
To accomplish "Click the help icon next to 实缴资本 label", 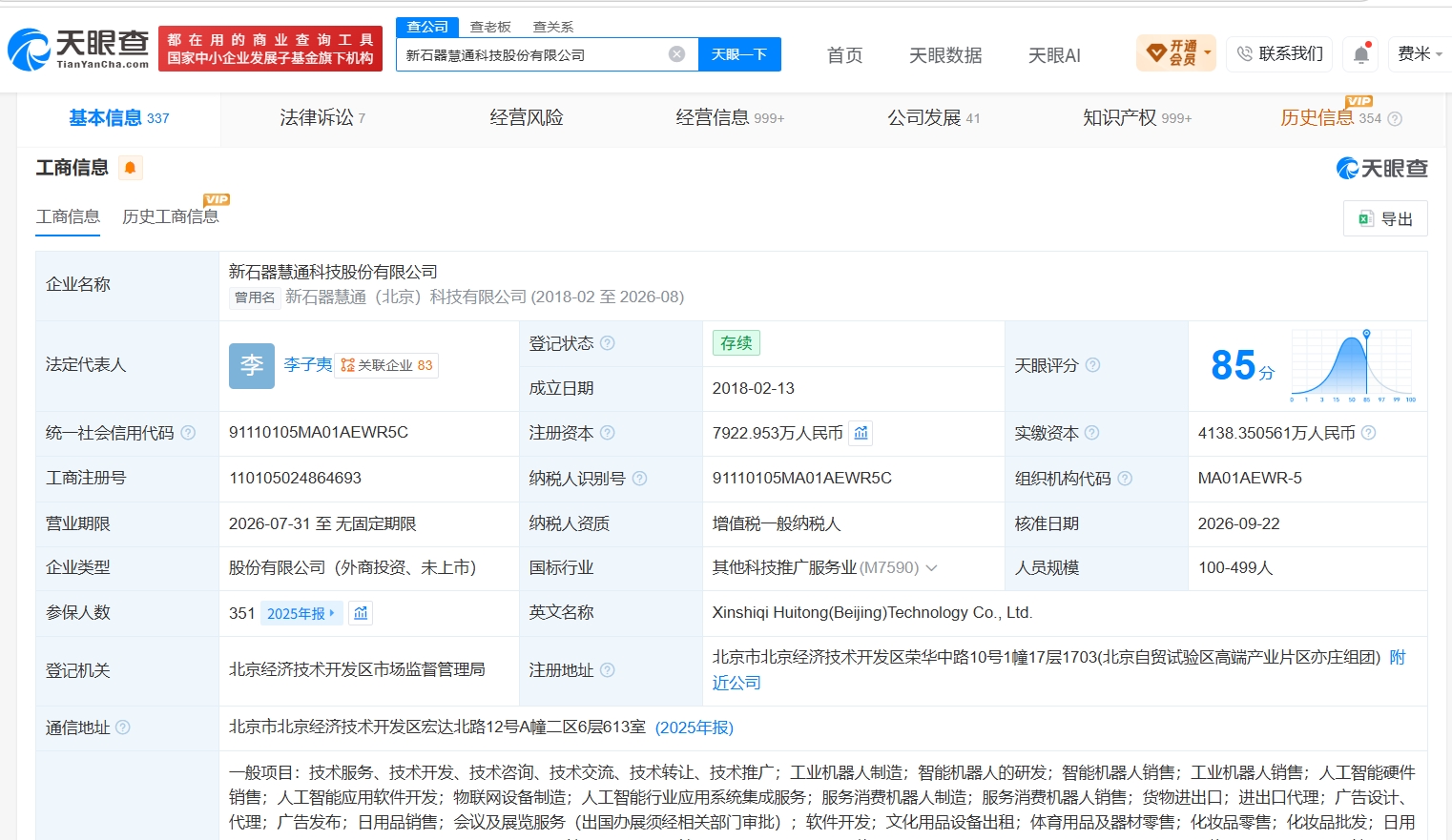I will (x=1092, y=433).
